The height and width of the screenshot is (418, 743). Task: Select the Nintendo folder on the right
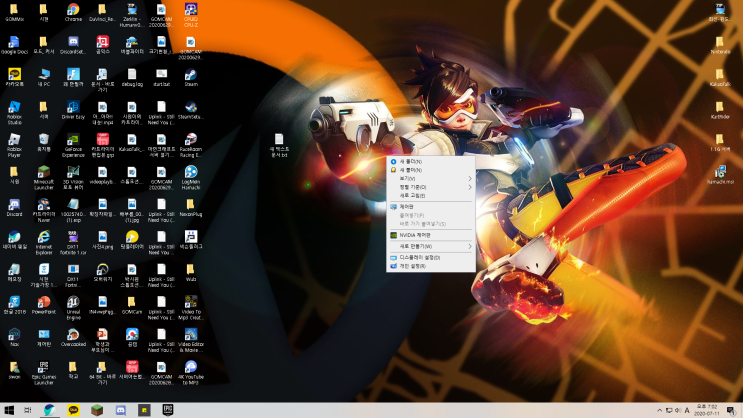click(x=720, y=45)
